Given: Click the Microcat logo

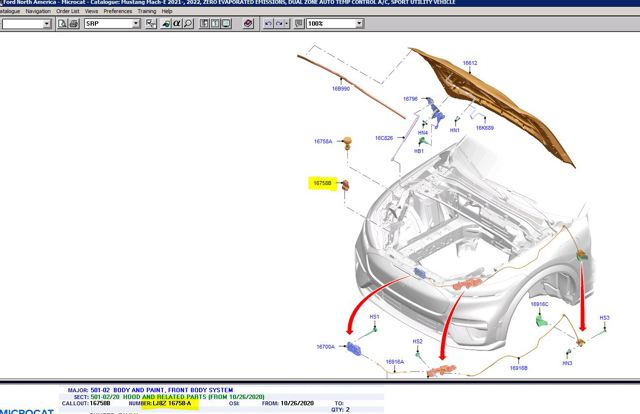Looking at the screenshot, I should (27, 411).
